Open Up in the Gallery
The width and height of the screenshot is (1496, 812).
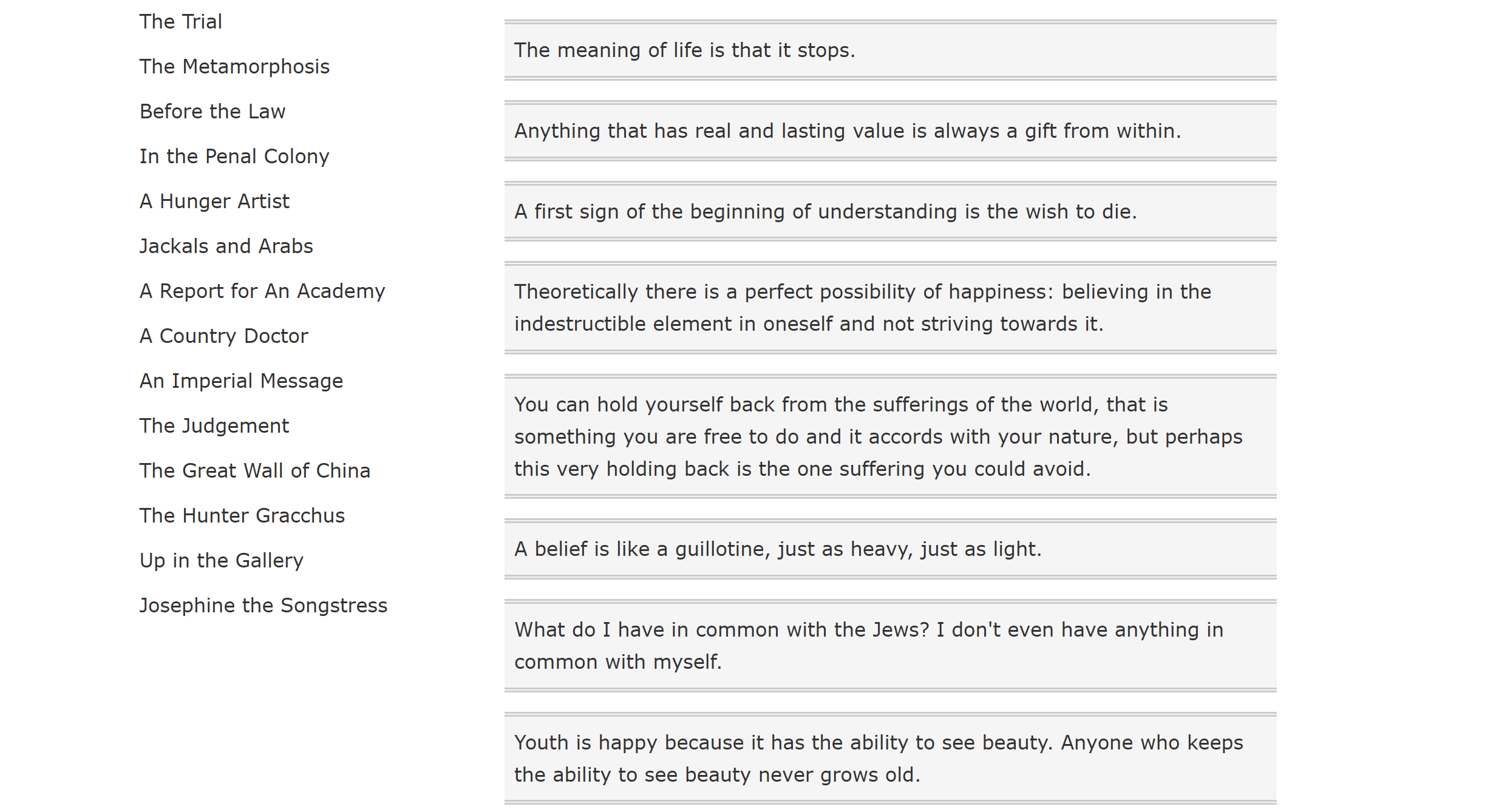point(222,561)
